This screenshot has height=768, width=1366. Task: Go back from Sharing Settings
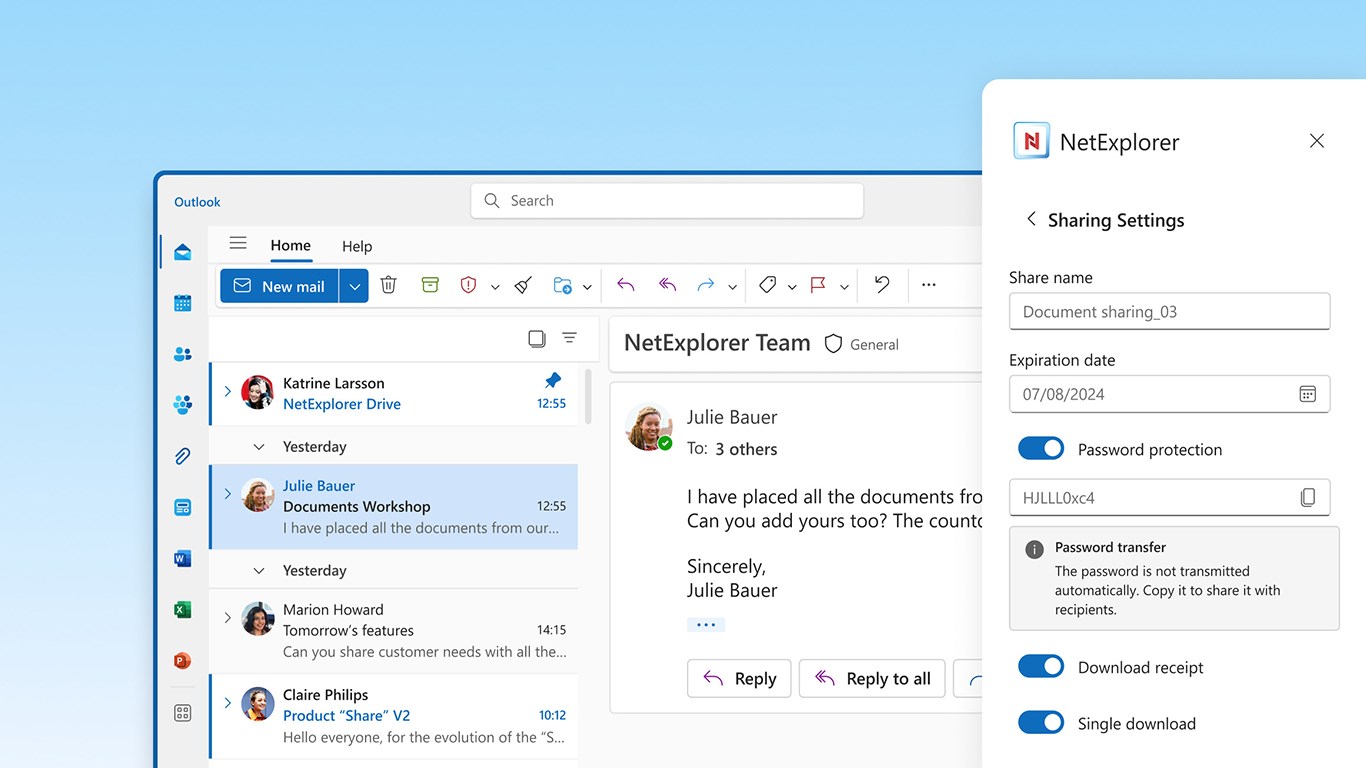click(x=1031, y=219)
